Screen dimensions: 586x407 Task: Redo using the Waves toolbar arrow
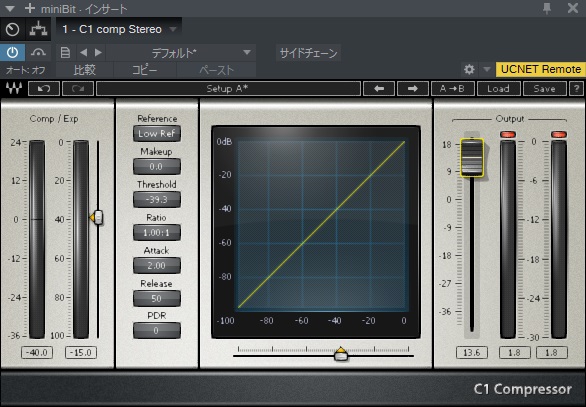pos(78,89)
